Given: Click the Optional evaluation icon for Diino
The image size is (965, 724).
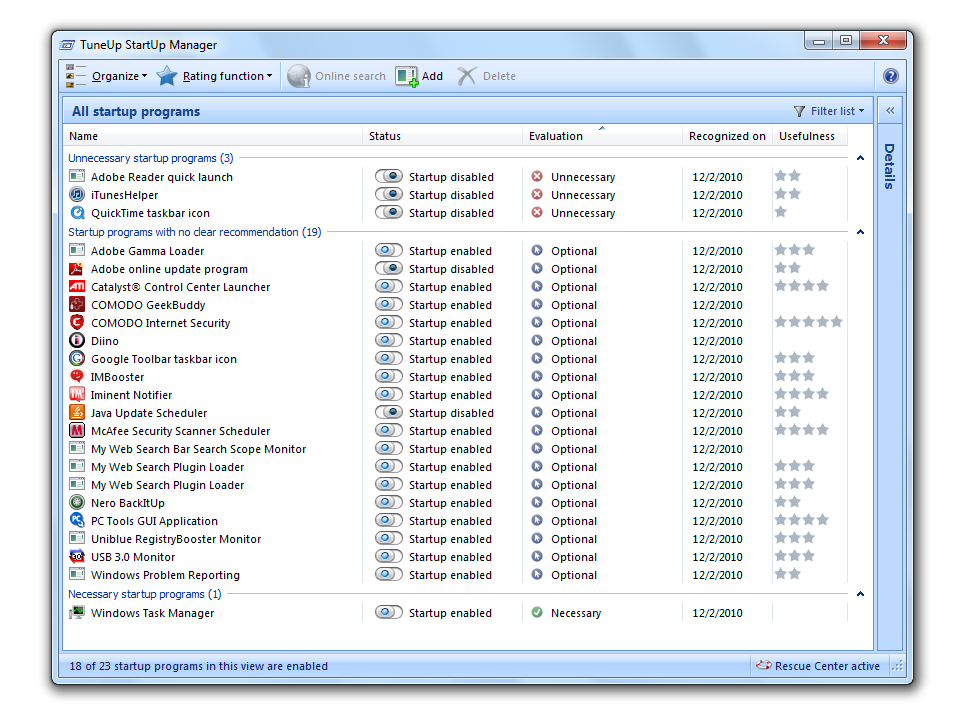Looking at the screenshot, I should (x=537, y=340).
